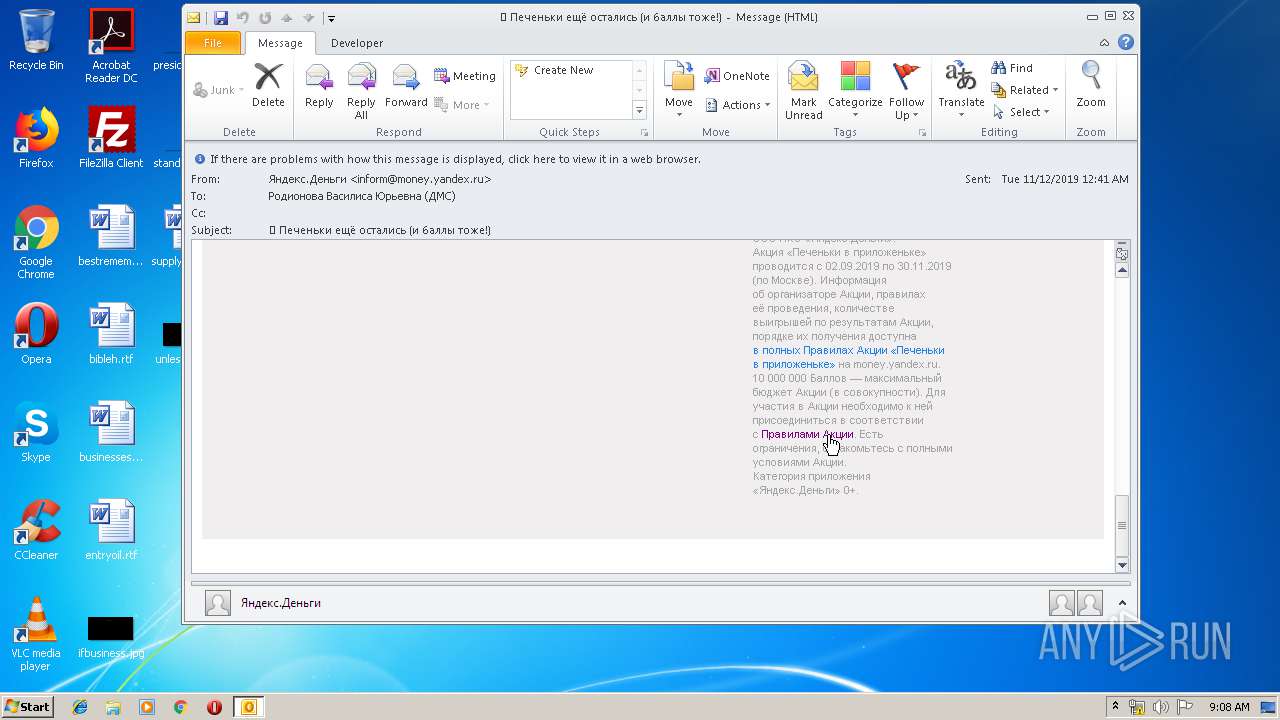
Task: Open the bibleh.rtf document
Action: click(x=111, y=334)
